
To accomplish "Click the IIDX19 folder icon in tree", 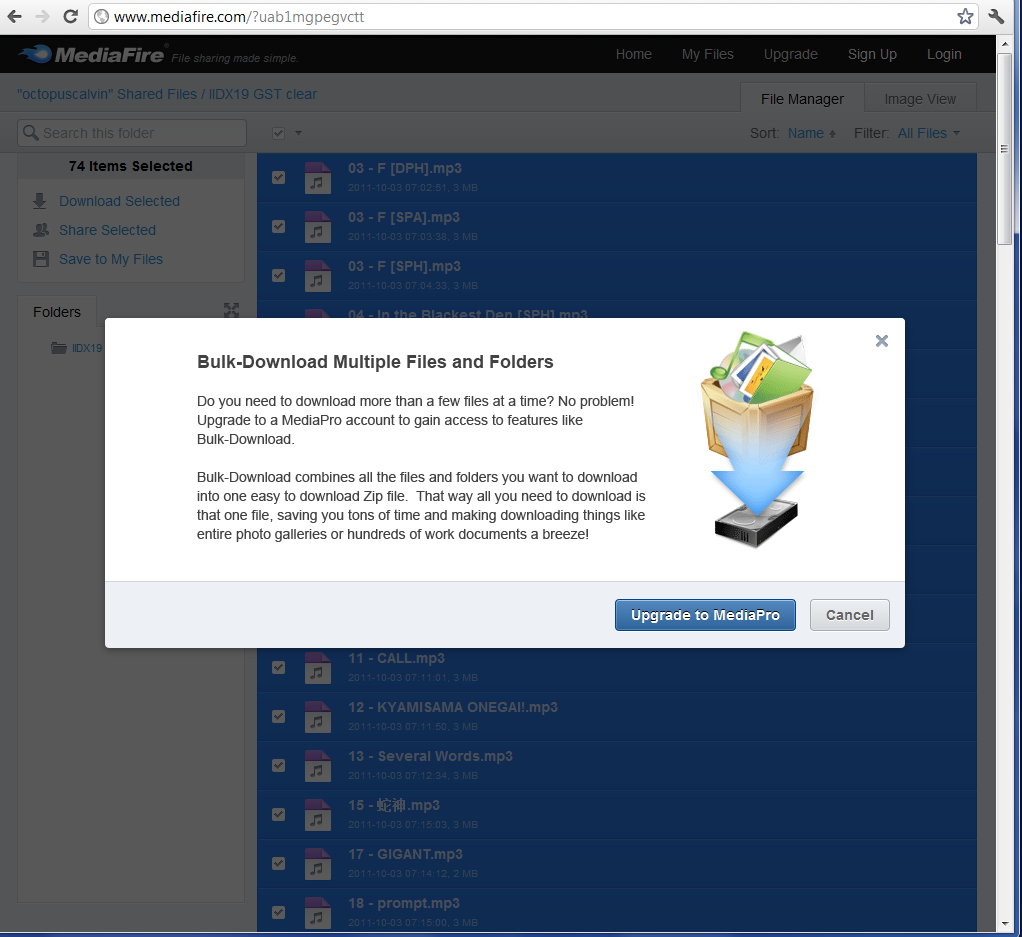I will pos(59,348).
